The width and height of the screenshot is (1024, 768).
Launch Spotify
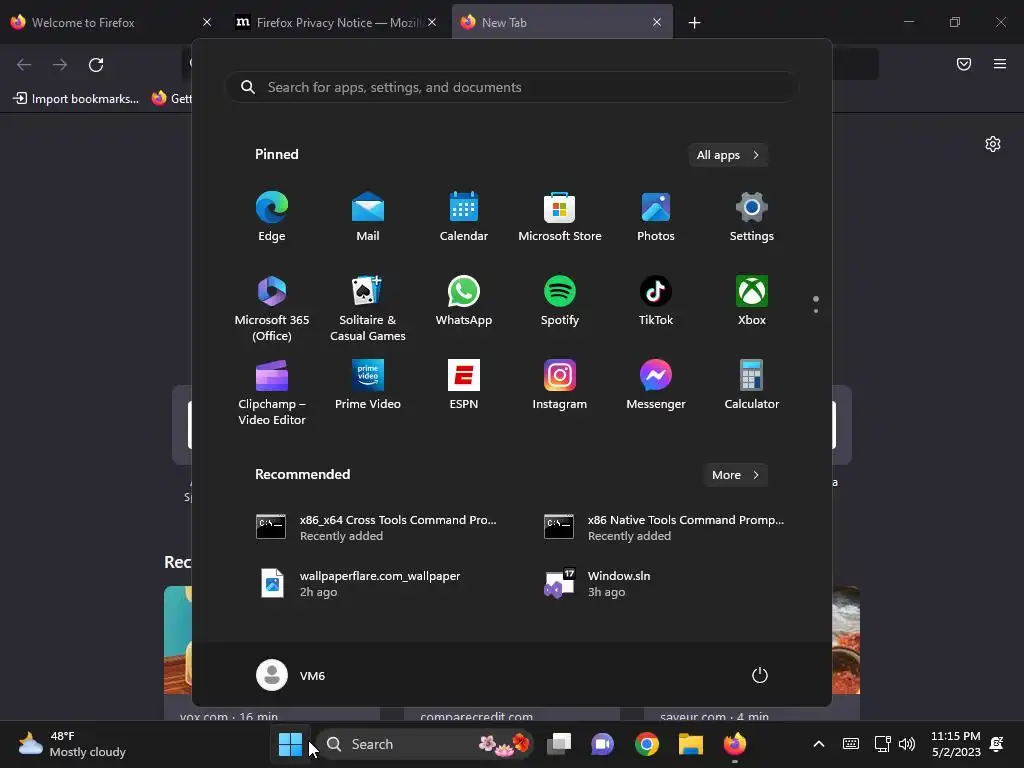click(560, 301)
